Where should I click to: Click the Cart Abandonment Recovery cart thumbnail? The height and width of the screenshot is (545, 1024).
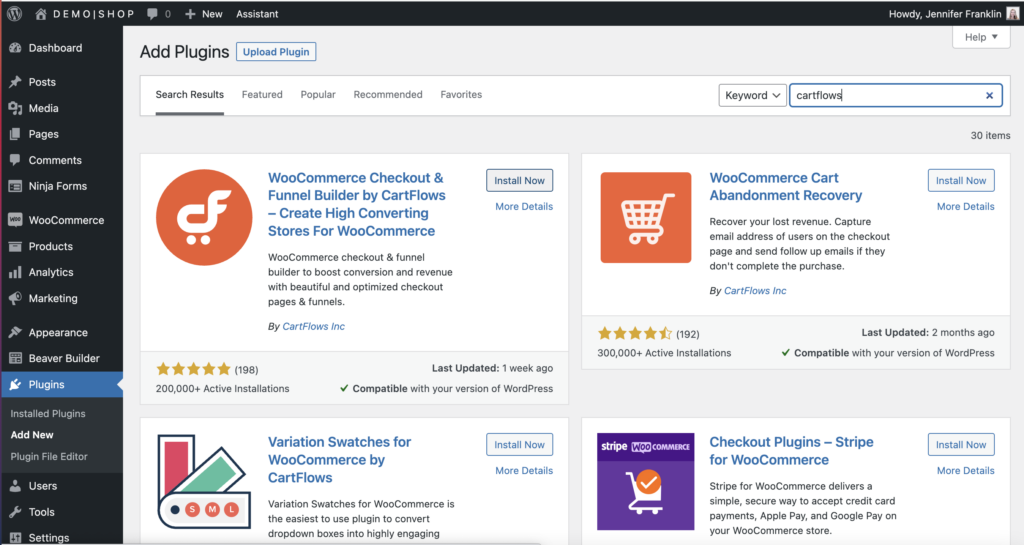tap(646, 217)
